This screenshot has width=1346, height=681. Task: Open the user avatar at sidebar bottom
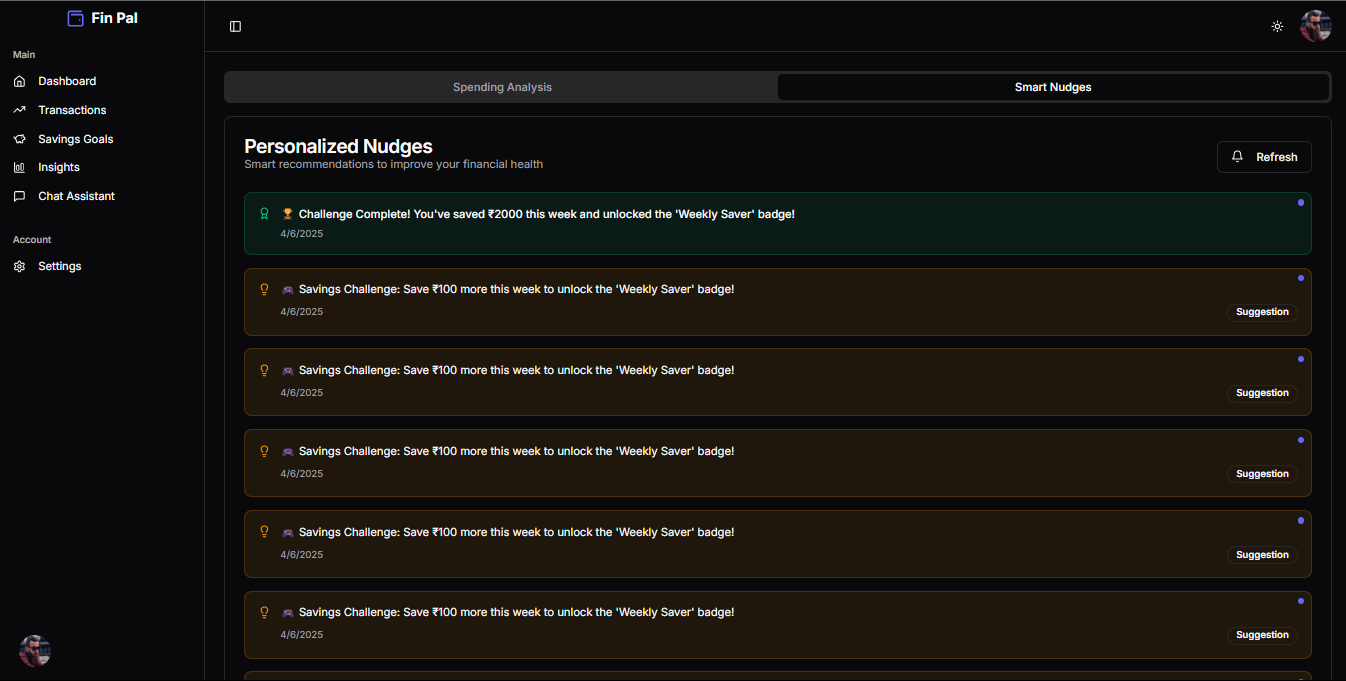pos(35,651)
